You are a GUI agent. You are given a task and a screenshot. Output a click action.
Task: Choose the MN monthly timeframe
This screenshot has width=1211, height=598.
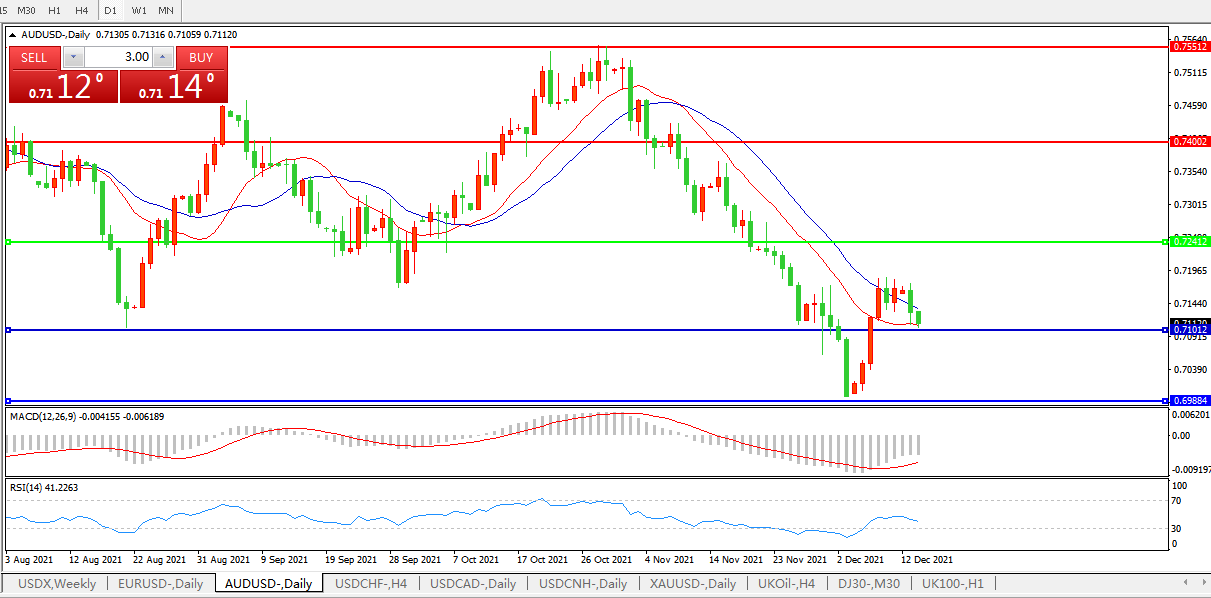166,10
